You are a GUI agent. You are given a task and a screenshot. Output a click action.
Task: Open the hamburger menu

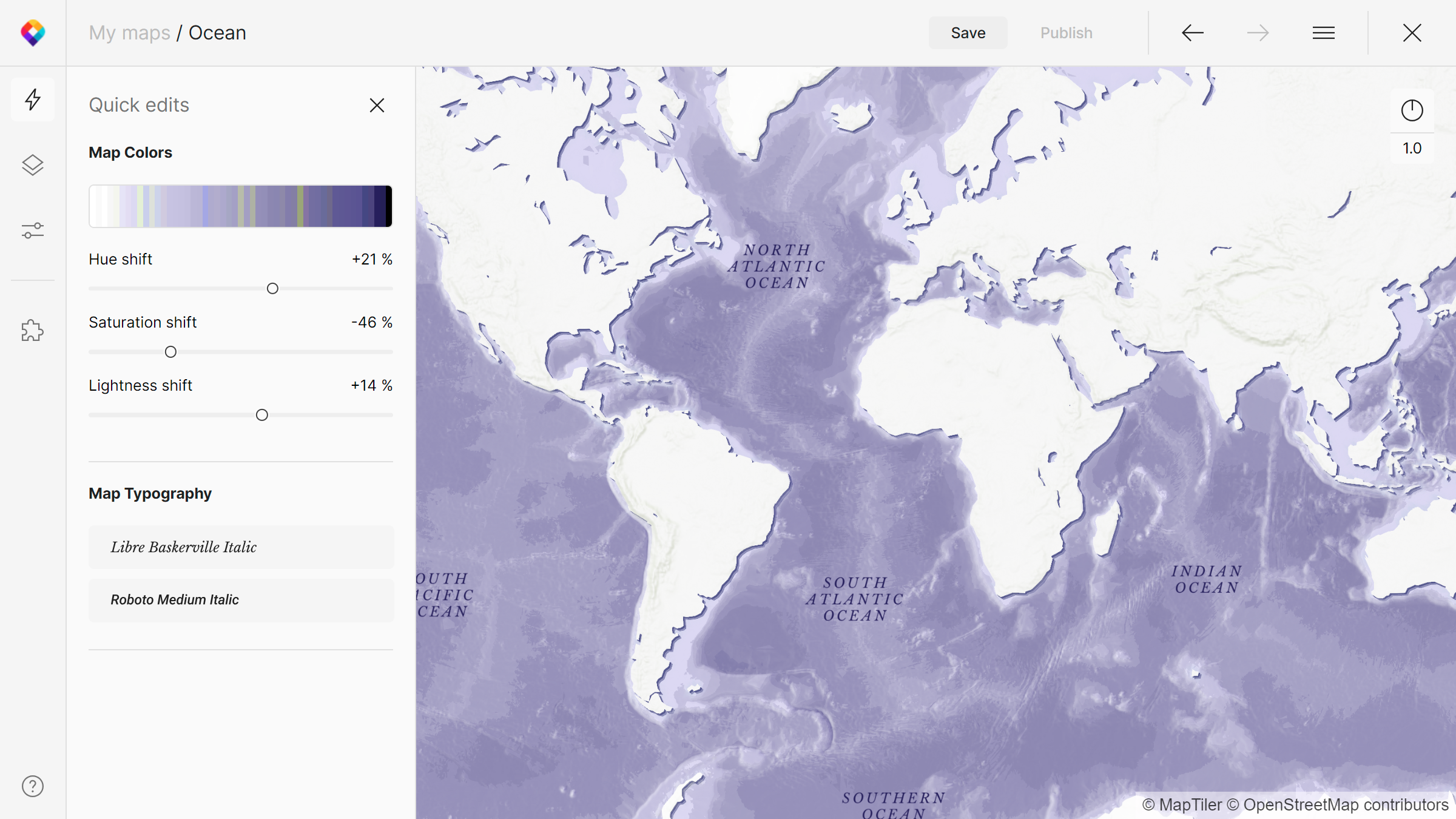pos(1323,33)
